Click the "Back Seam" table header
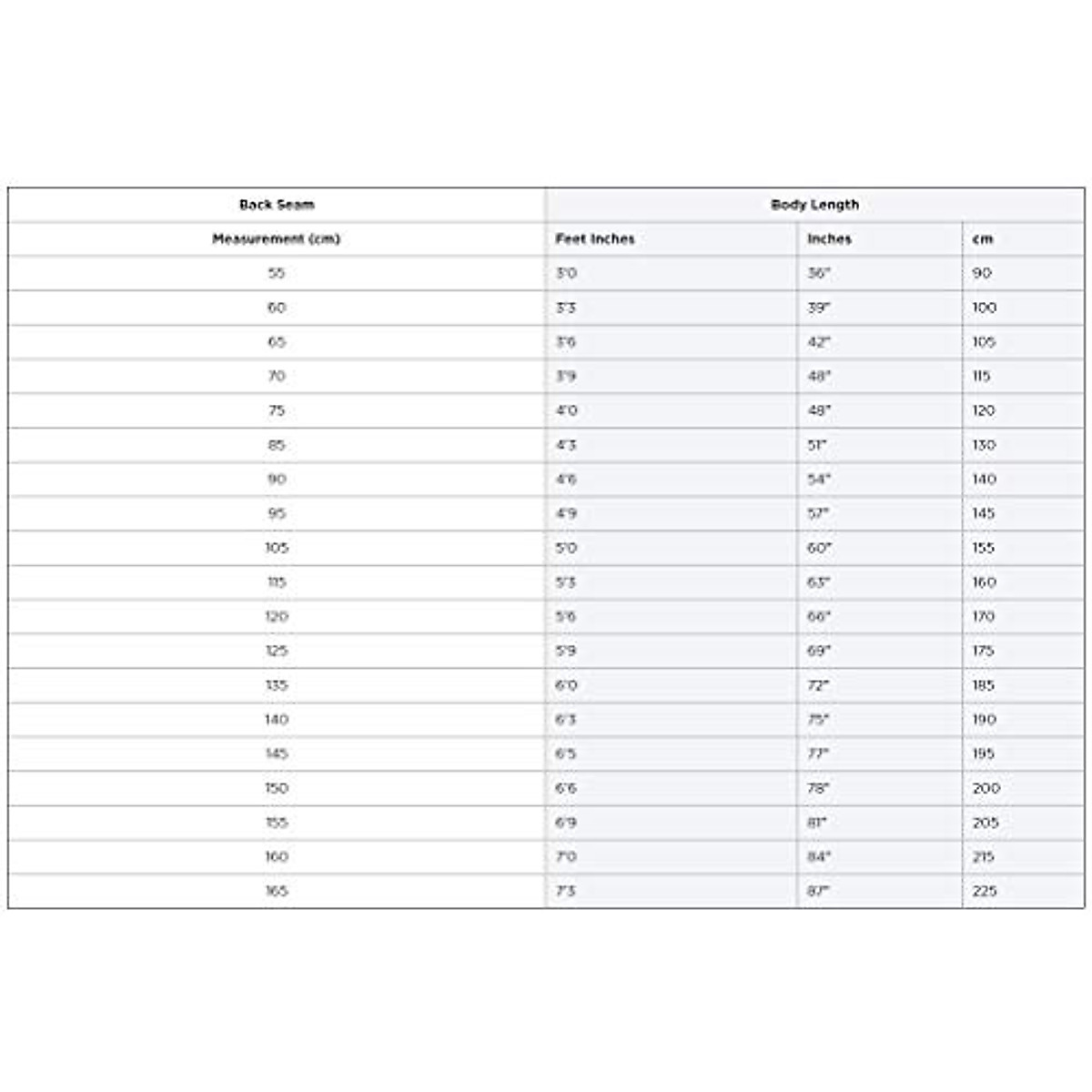 click(277, 205)
